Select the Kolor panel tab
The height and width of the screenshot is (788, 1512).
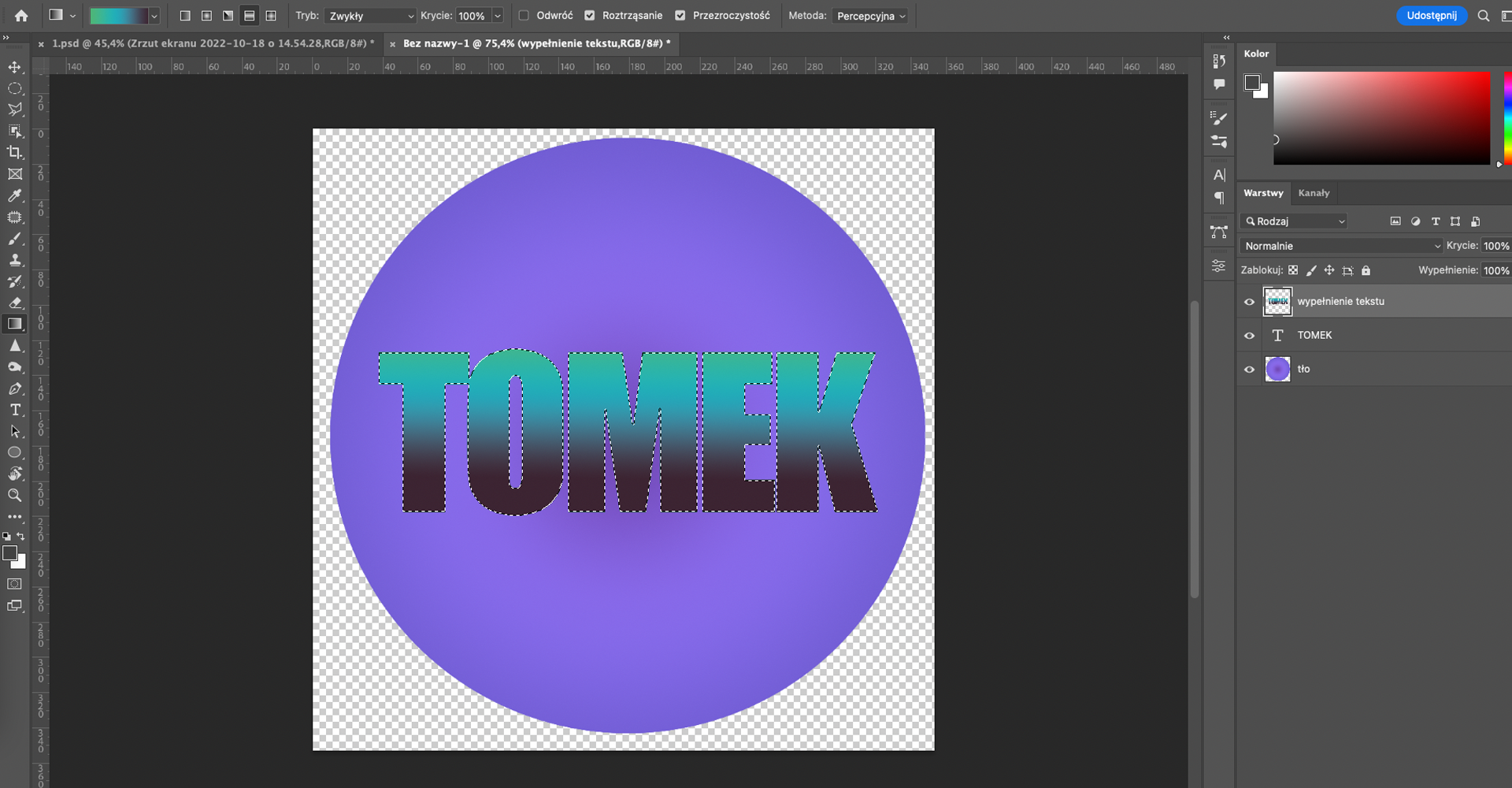pyautogui.click(x=1256, y=54)
